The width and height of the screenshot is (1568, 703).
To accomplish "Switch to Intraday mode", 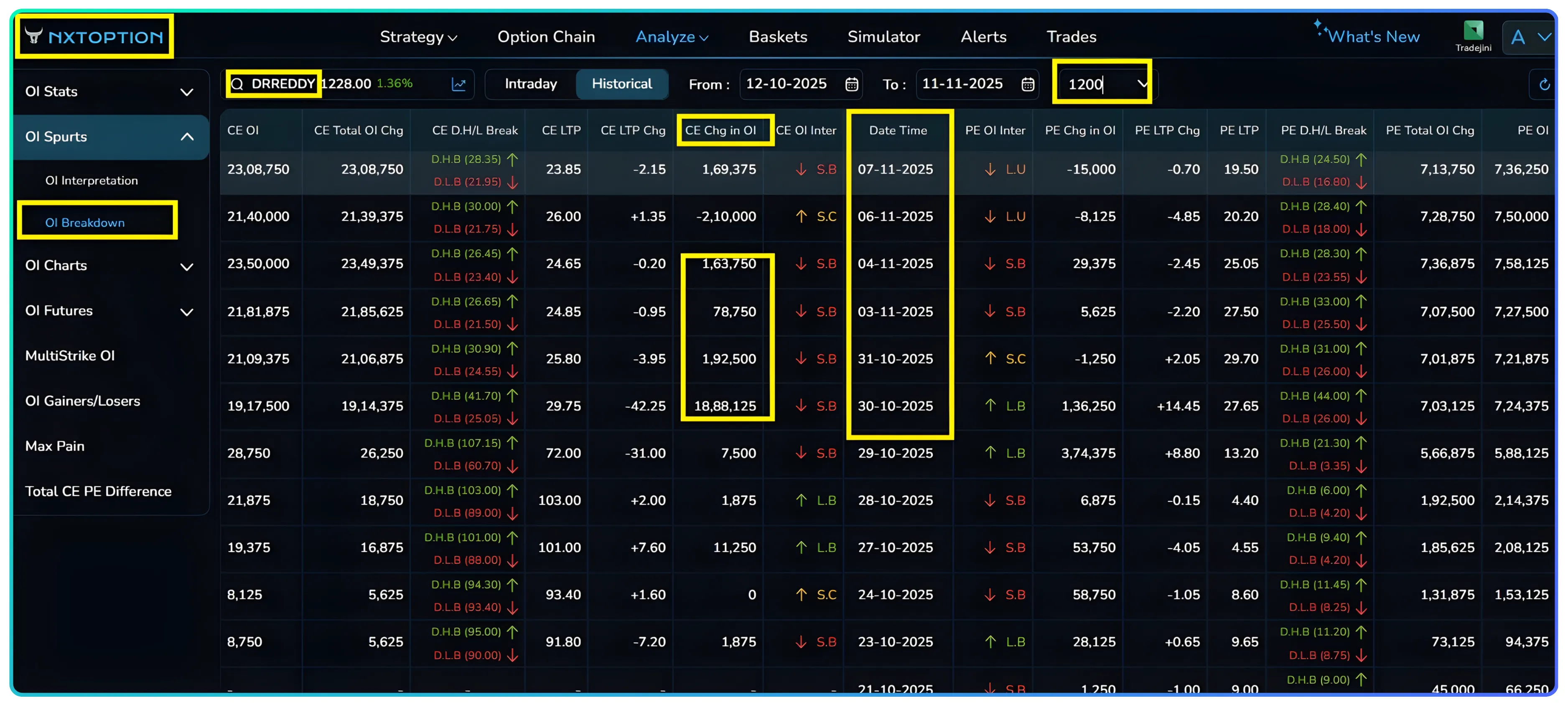I will point(530,84).
